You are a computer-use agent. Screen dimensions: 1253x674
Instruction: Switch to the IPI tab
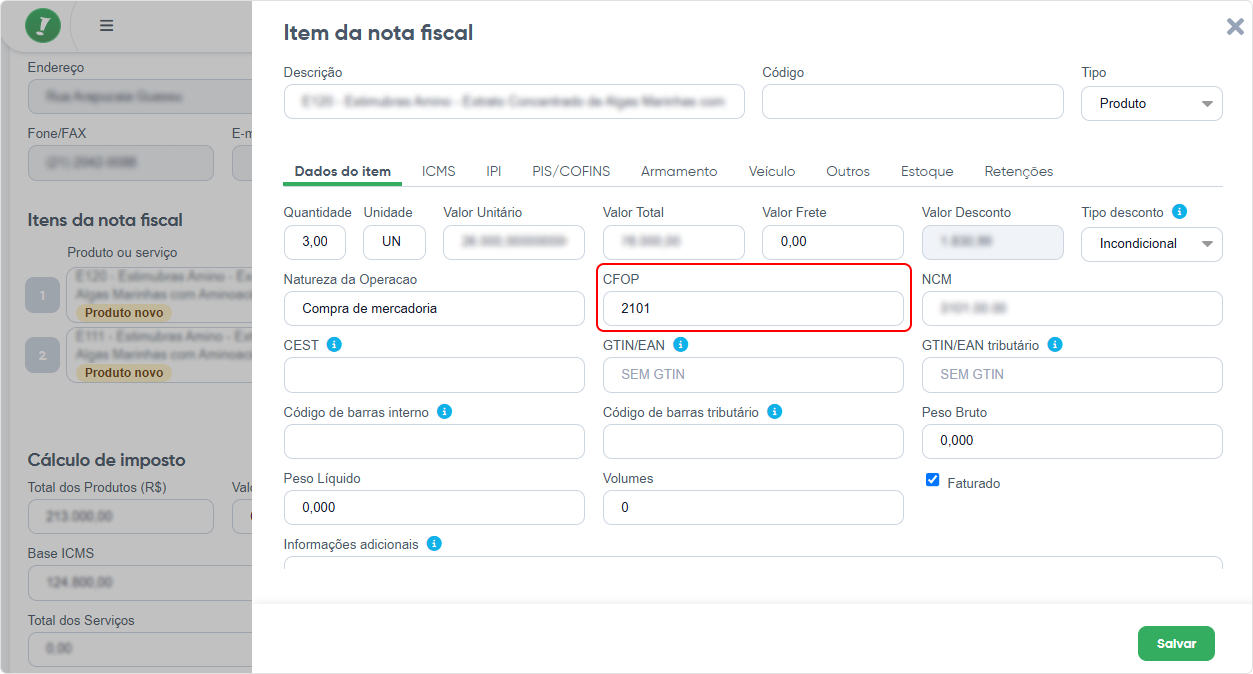[494, 172]
